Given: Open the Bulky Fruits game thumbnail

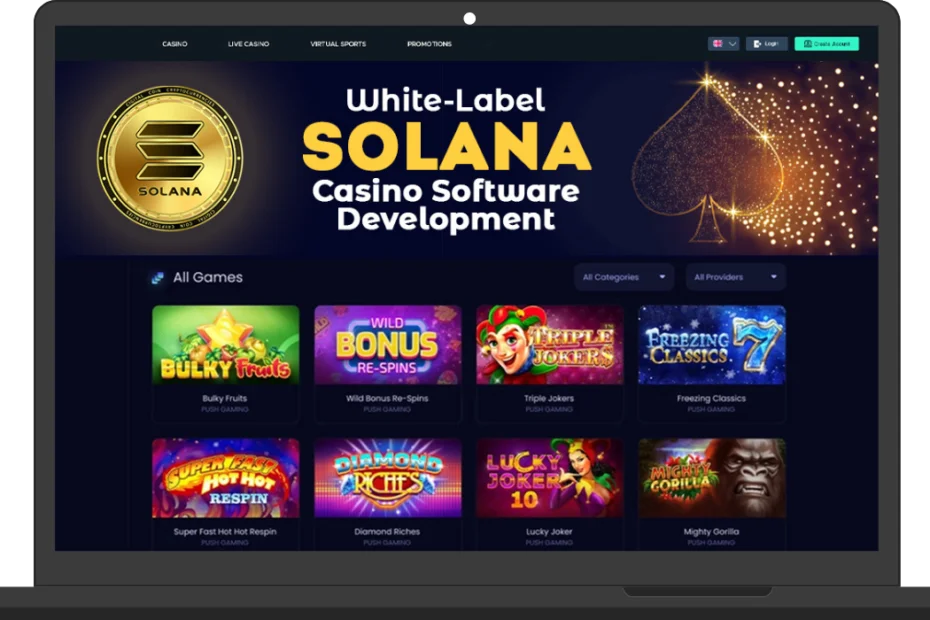Looking at the screenshot, I should tap(225, 345).
